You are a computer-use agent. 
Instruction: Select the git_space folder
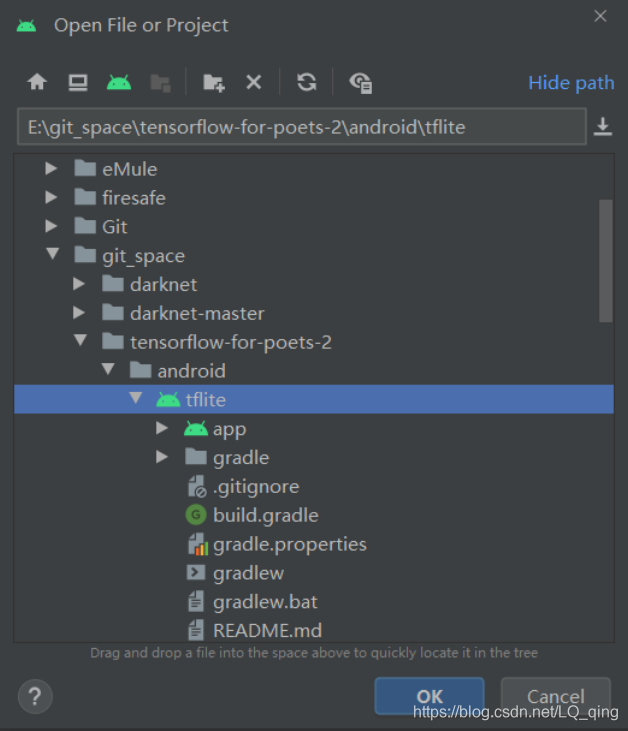(x=314, y=255)
